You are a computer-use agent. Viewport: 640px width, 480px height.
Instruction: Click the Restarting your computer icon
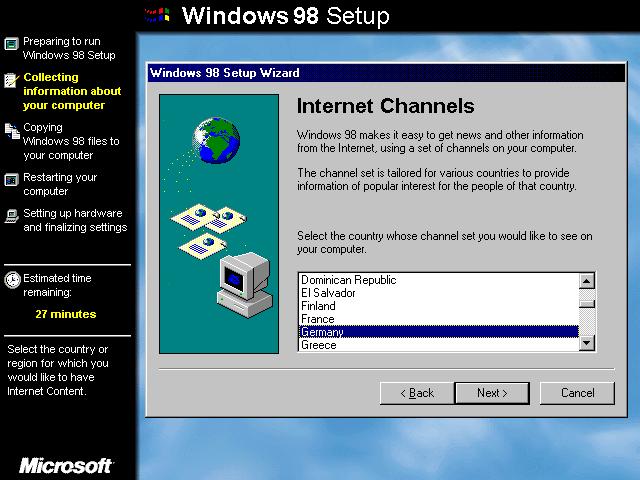pyautogui.click(x=11, y=180)
